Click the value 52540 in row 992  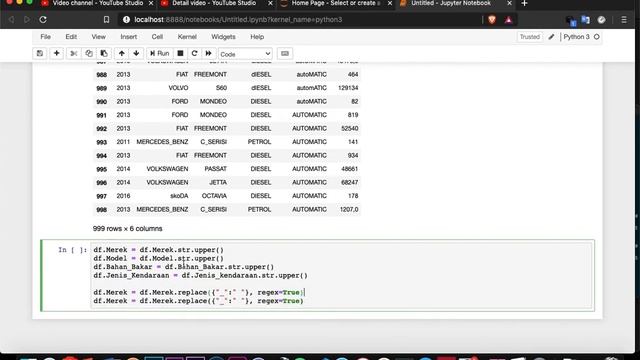click(350, 129)
